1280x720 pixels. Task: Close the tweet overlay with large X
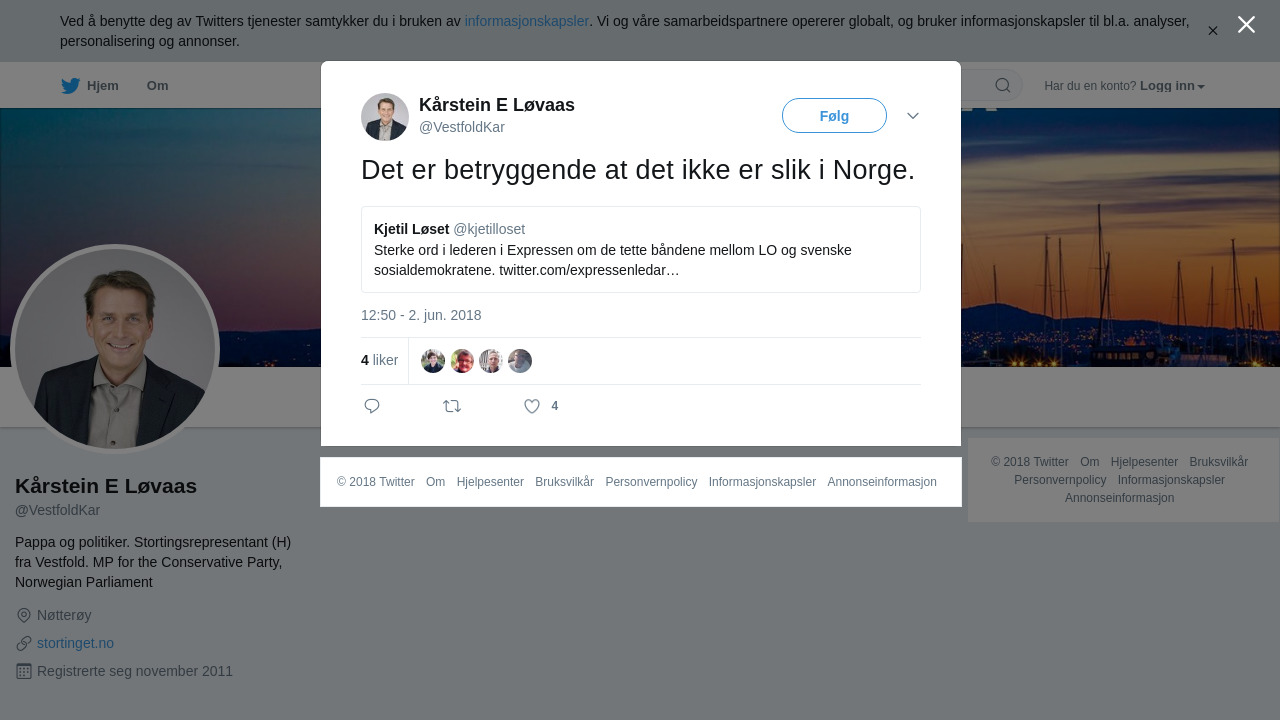pos(1246,25)
